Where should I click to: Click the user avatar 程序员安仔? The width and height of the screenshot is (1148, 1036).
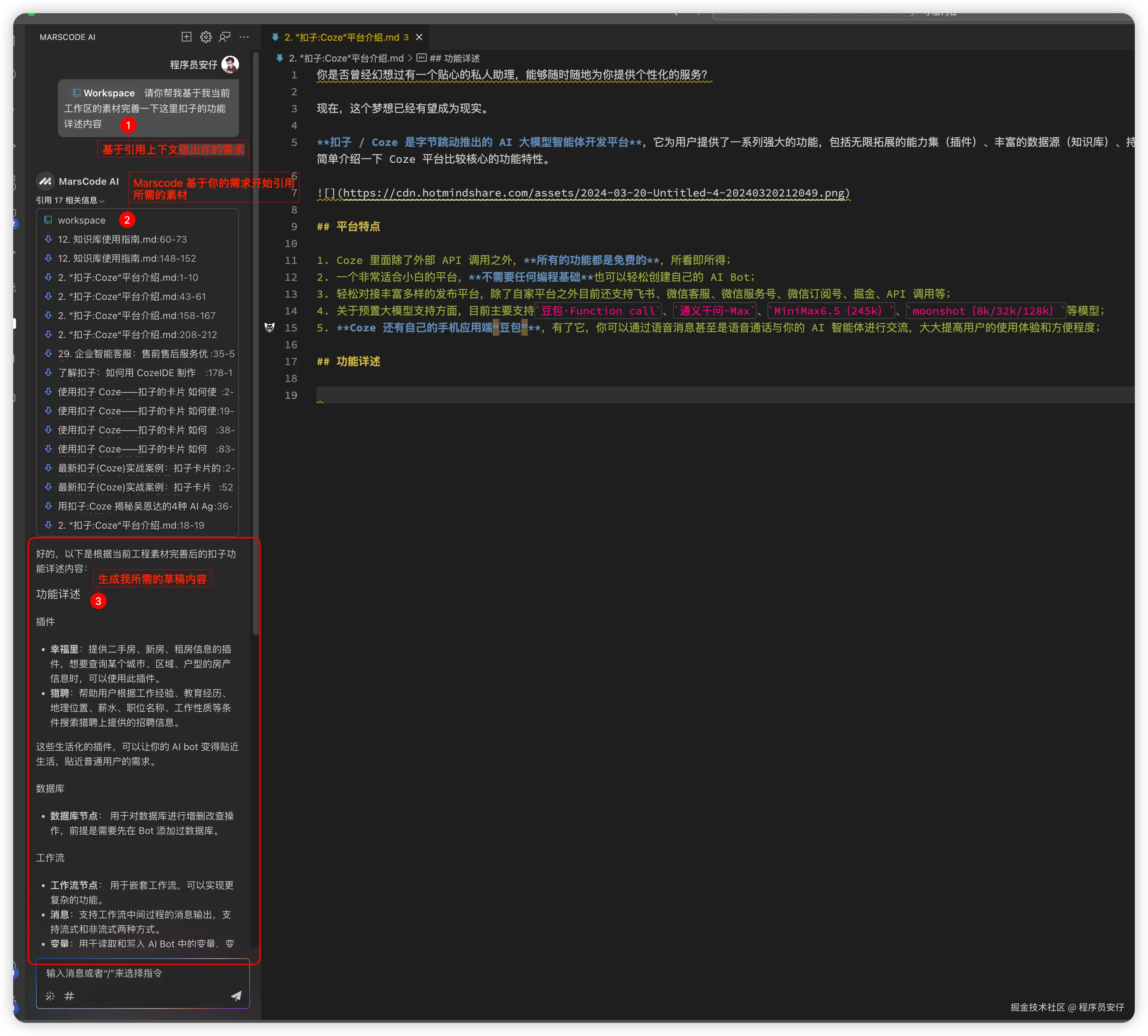230,64
